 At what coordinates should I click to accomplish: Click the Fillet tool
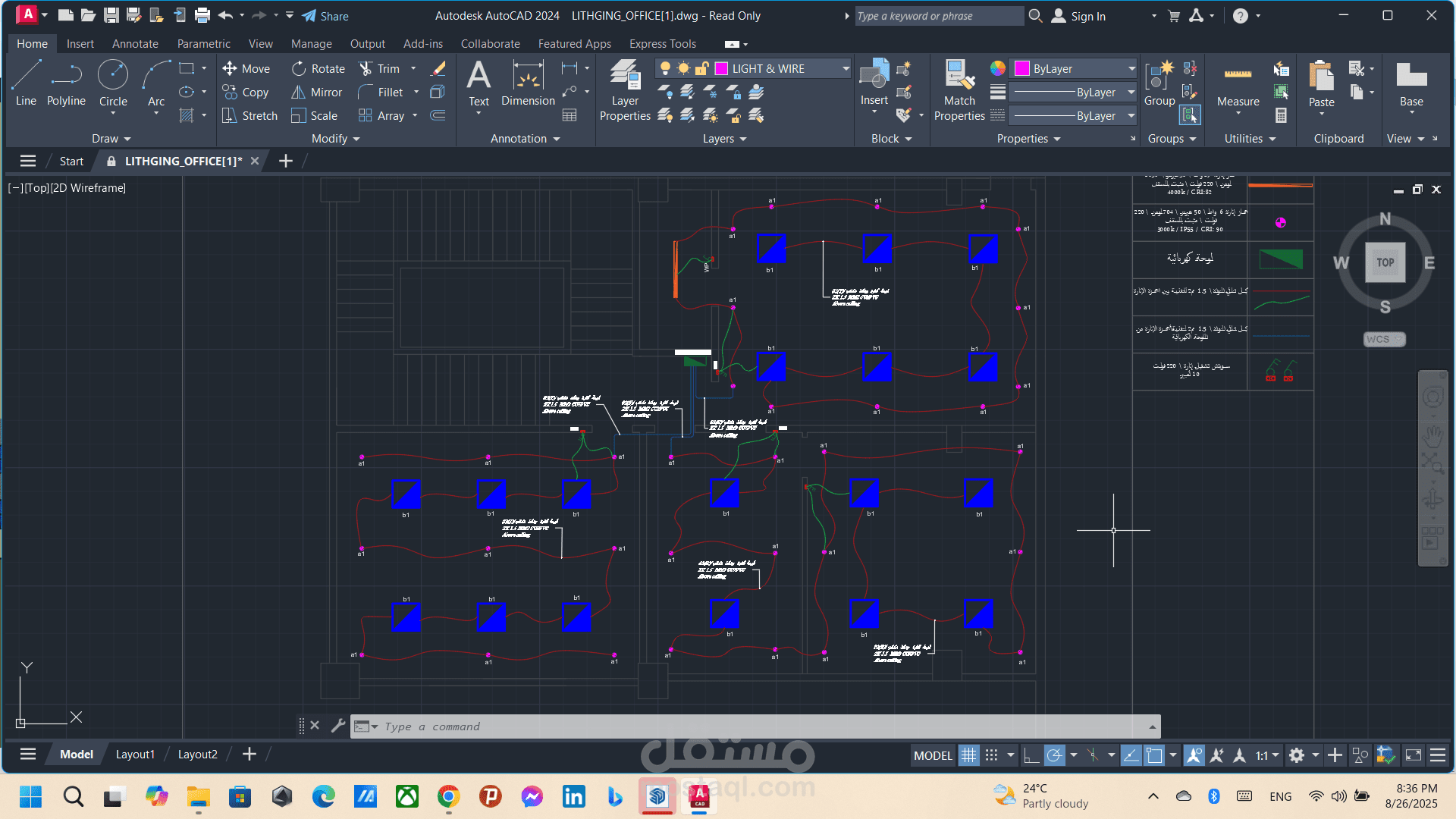381,92
